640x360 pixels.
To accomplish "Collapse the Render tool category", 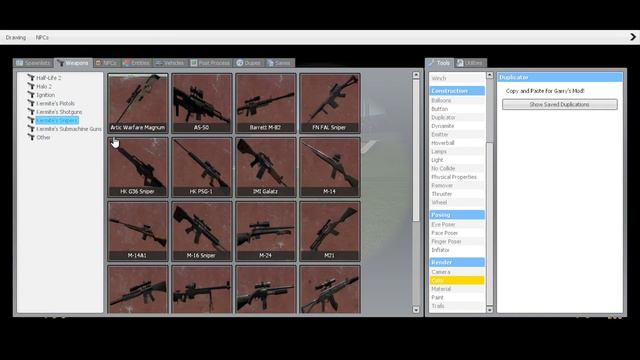I will 457,262.
